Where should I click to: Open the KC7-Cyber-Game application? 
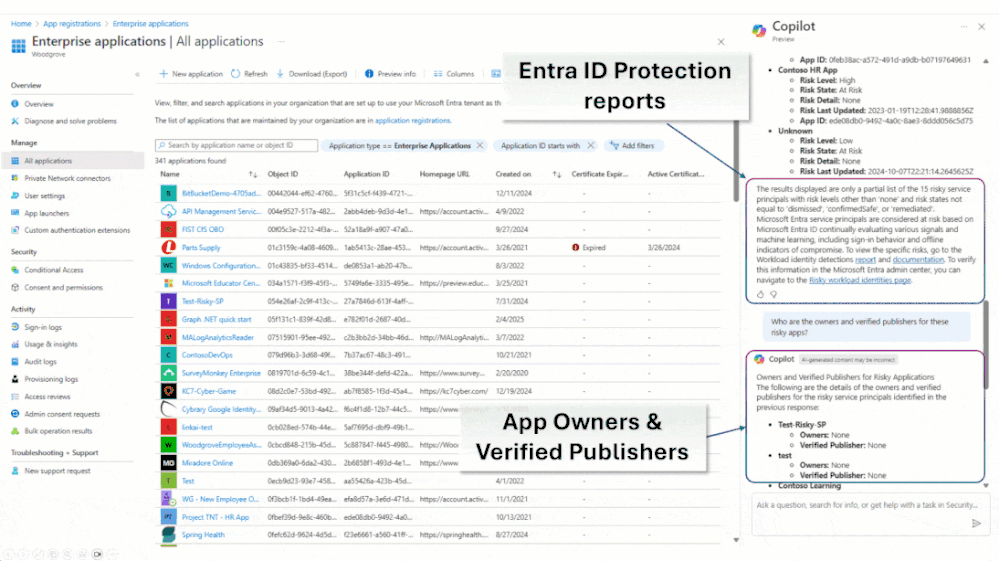pyautogui.click(x=209, y=391)
